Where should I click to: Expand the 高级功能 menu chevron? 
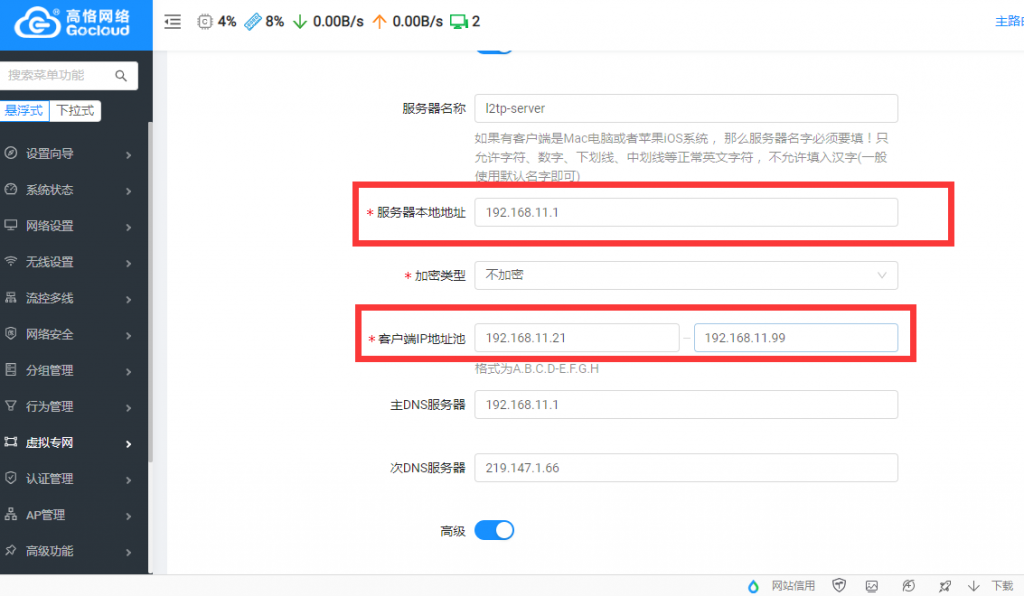[129, 552]
